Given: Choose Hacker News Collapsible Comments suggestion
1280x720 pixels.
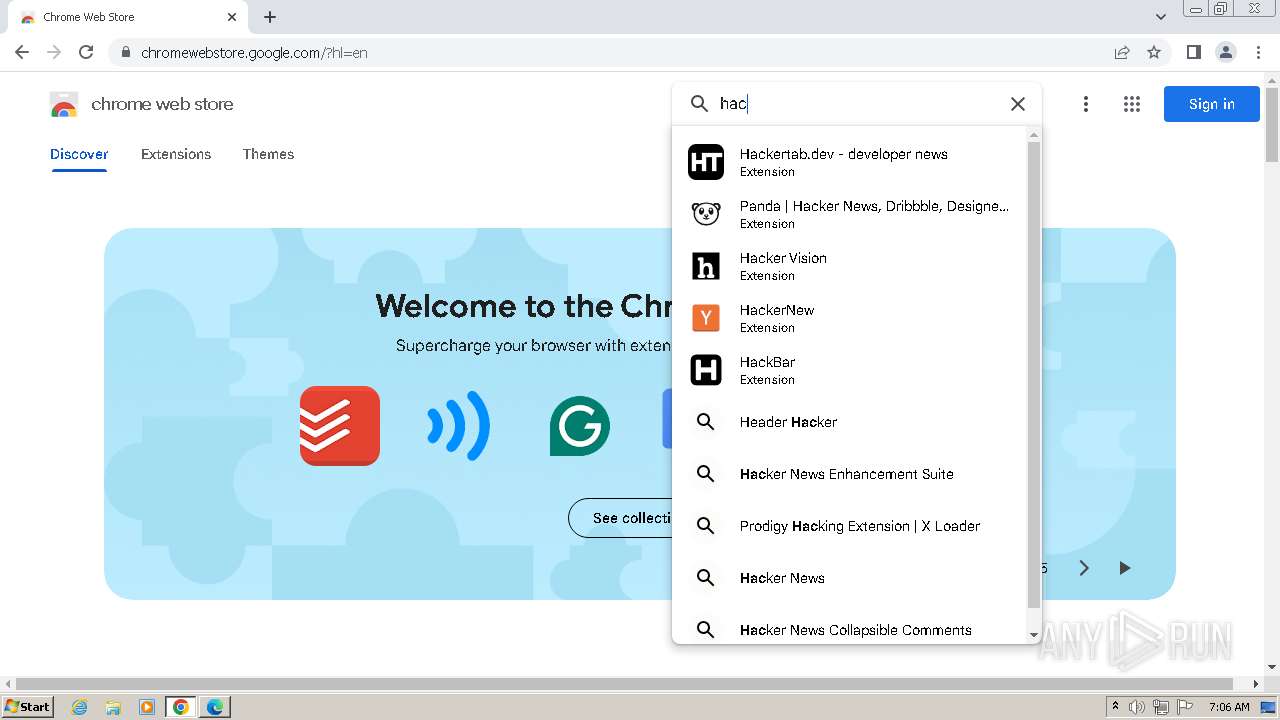Looking at the screenshot, I should click(850, 628).
